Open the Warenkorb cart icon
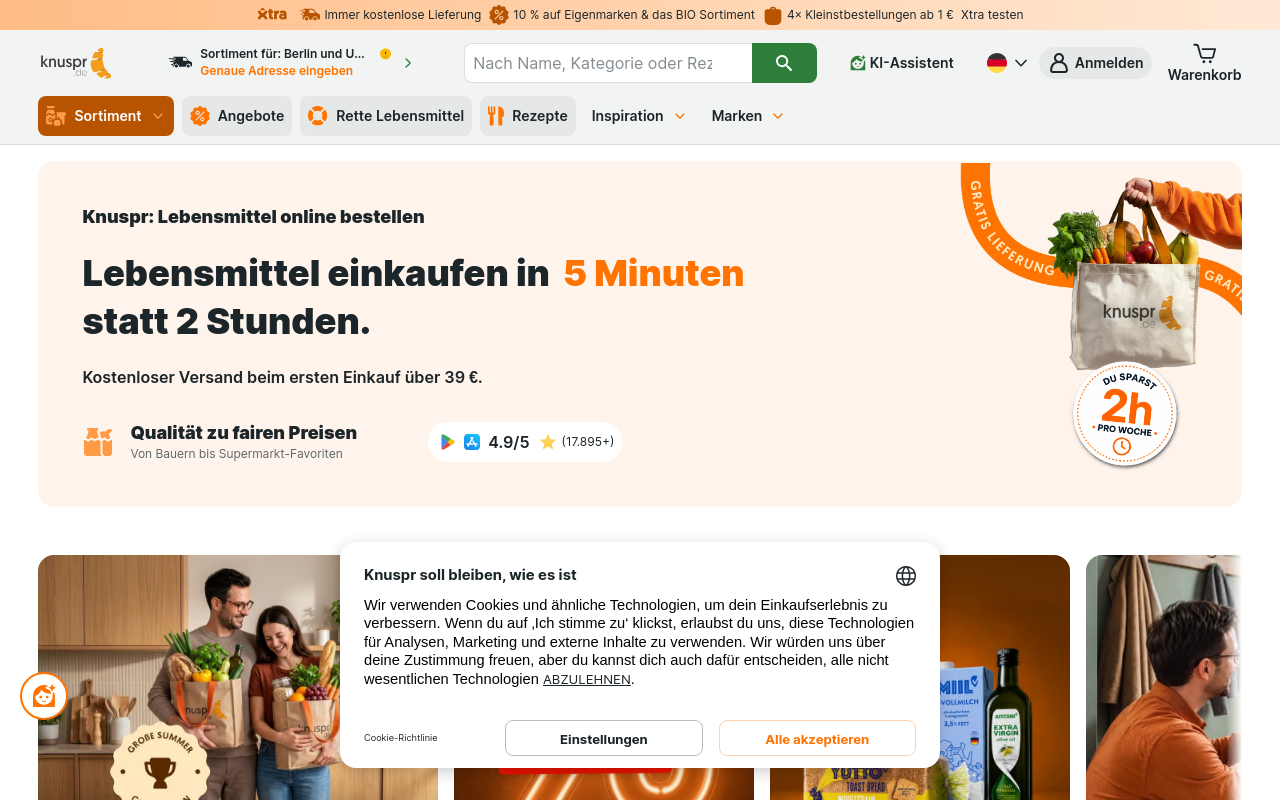Image resolution: width=1280 pixels, height=800 pixels. [x=1205, y=53]
